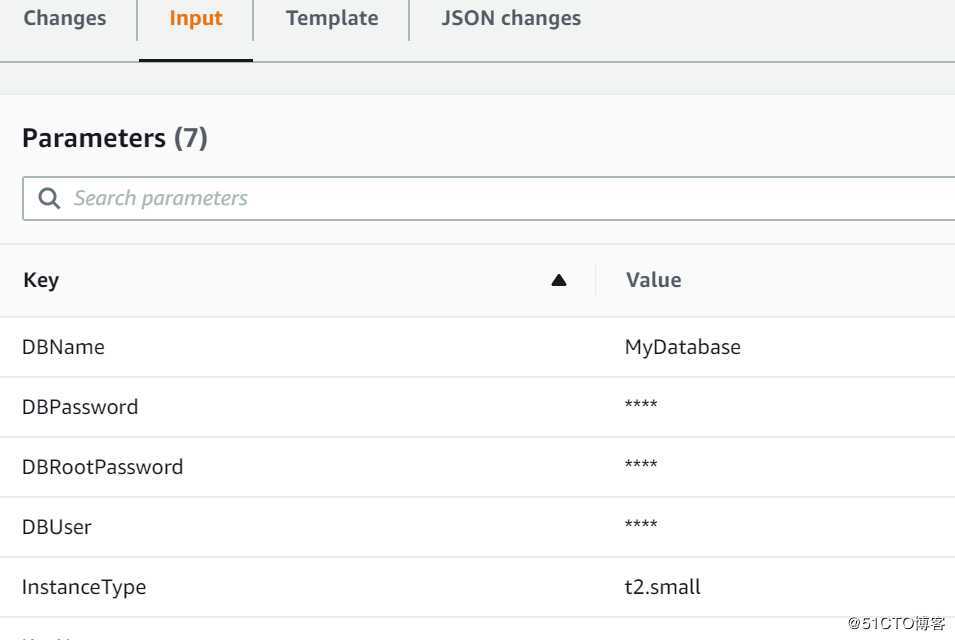Viewport: 955px width, 640px height.
Task: Switch to the Changes tab
Action: [65, 18]
